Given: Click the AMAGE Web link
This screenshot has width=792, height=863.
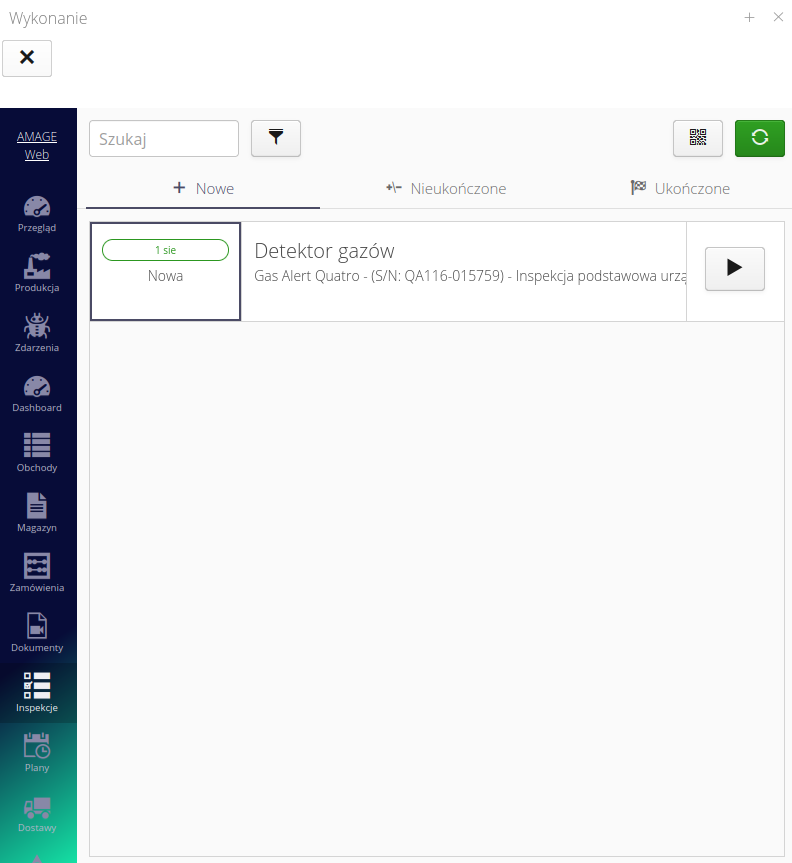Looking at the screenshot, I should coord(37,146).
